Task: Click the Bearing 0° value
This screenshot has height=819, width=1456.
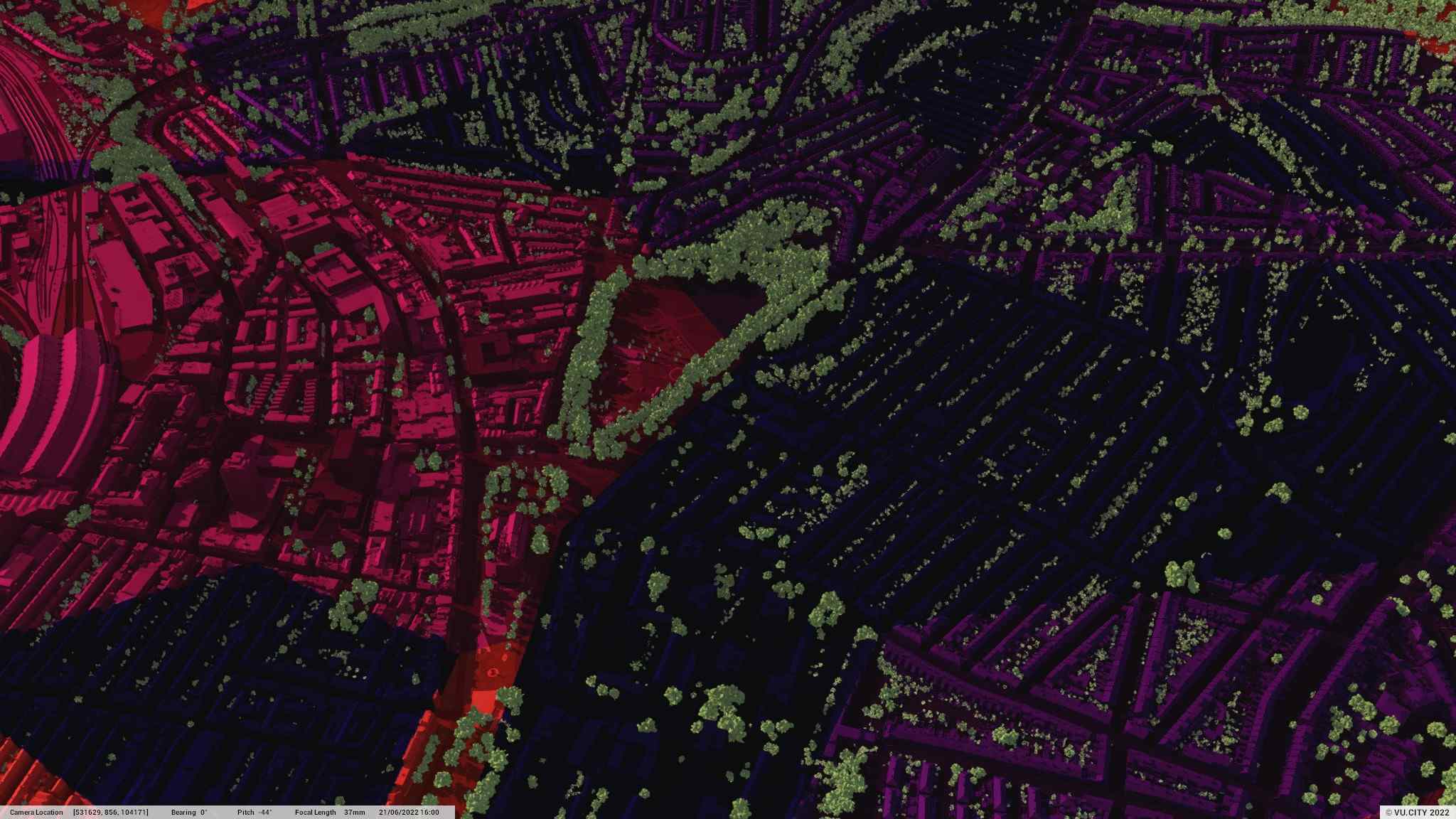Action: [203, 812]
